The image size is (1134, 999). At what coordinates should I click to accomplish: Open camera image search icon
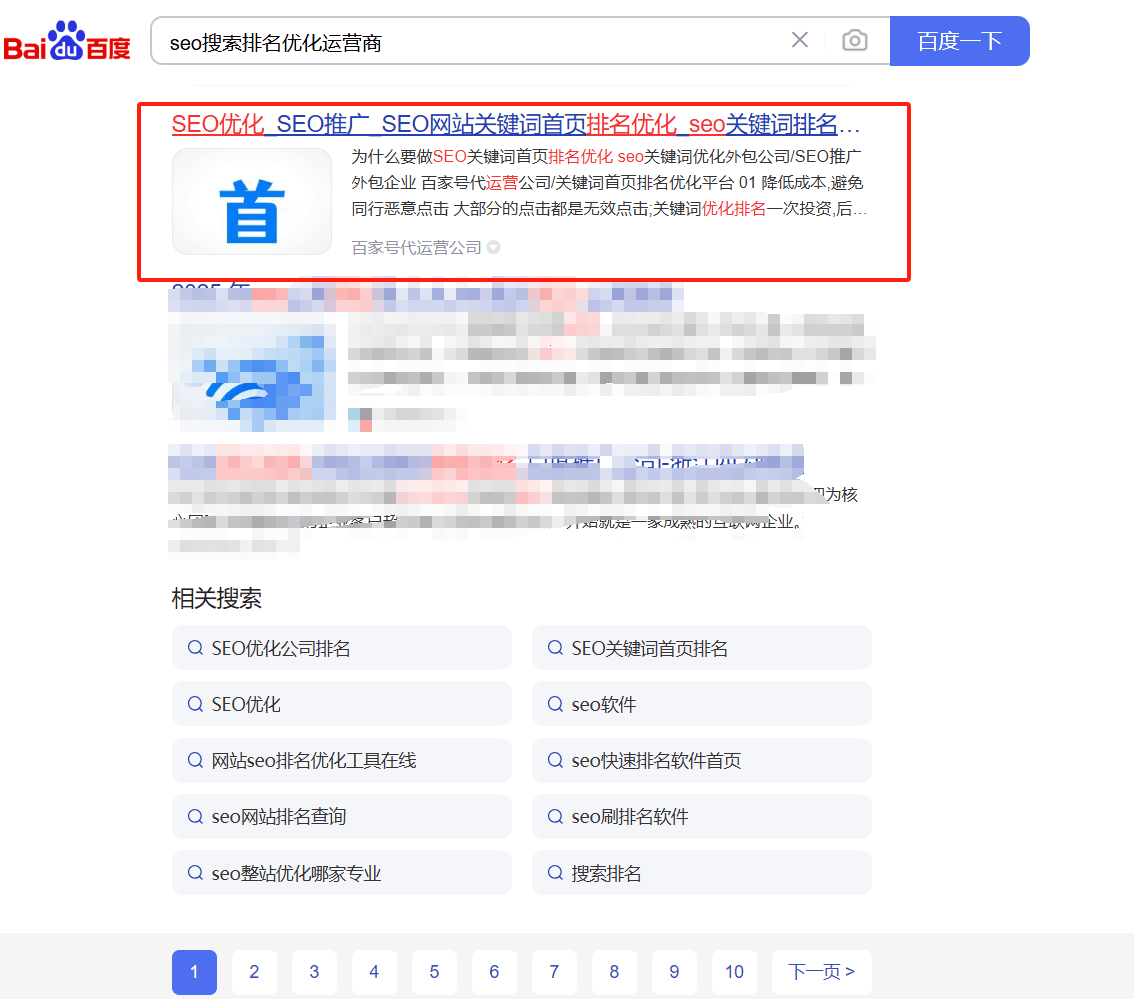point(854,40)
